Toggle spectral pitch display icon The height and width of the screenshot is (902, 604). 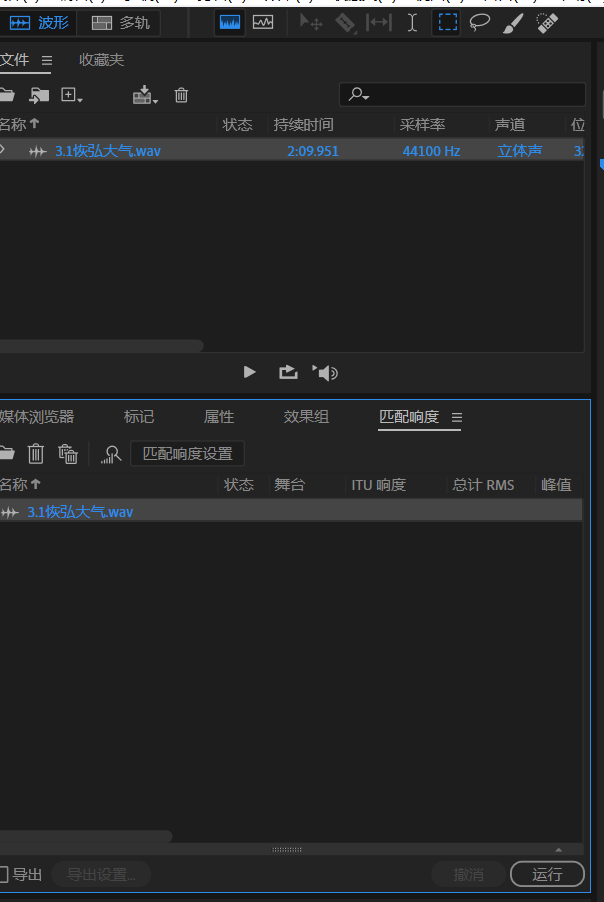pyautogui.click(x=263, y=23)
